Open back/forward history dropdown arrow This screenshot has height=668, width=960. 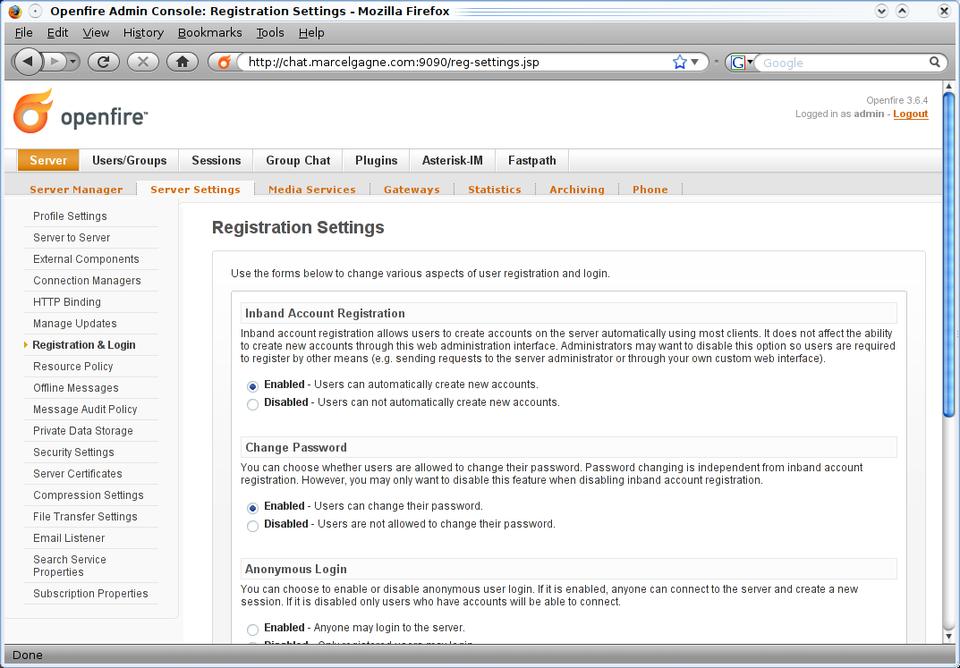tap(73, 62)
